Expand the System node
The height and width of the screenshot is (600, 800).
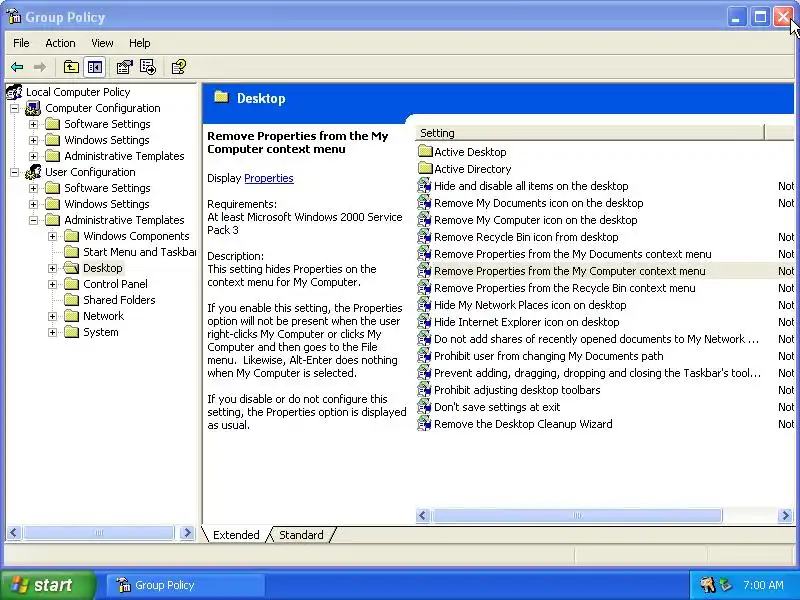click(x=53, y=332)
